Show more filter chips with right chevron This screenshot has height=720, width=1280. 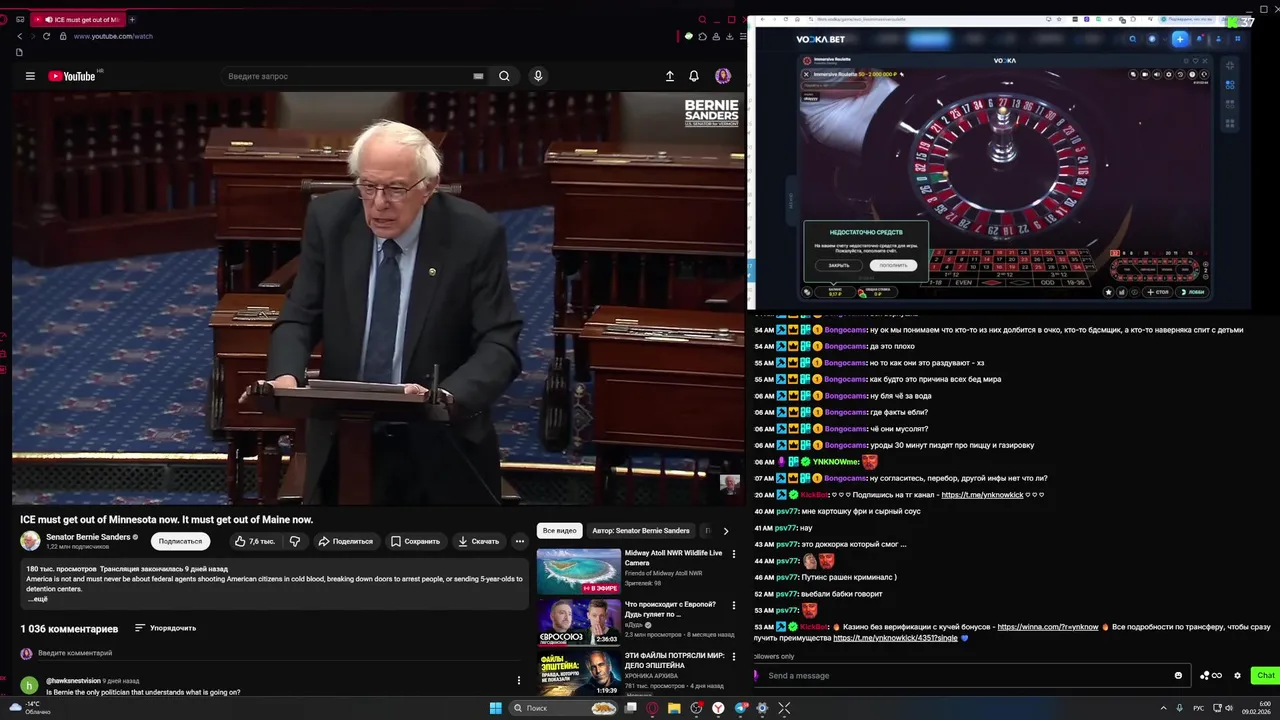tap(726, 531)
